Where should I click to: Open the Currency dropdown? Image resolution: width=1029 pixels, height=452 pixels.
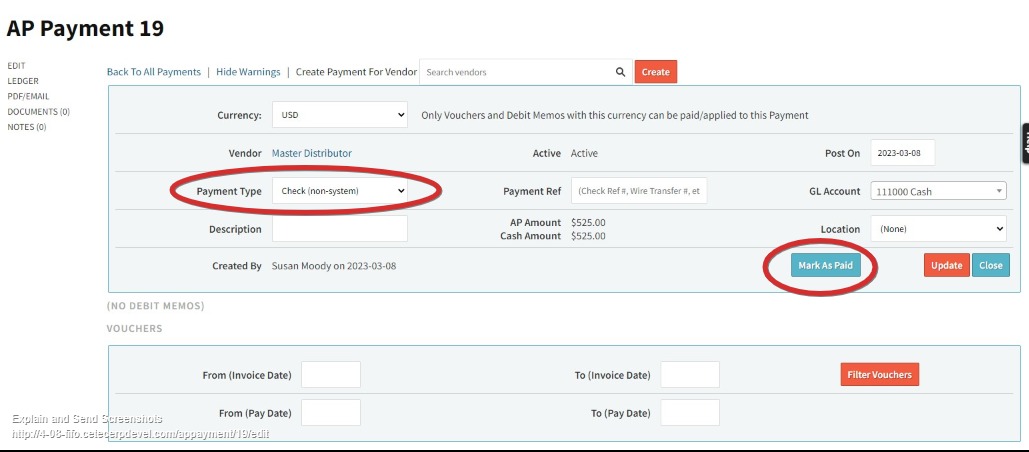(x=339, y=115)
